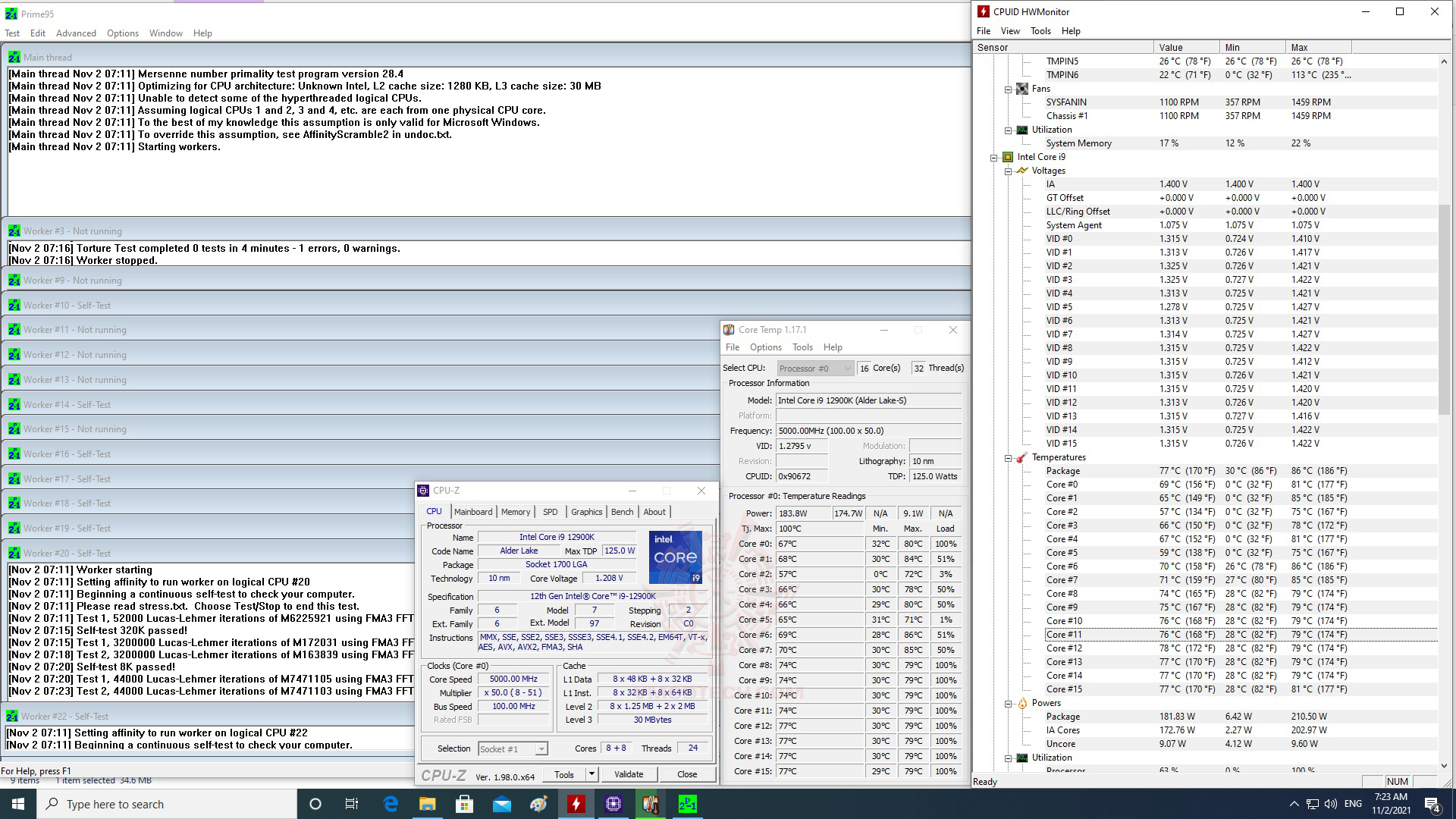Collapse the Voltages section
Viewport: 1456px width, 819px height.
tap(1008, 171)
